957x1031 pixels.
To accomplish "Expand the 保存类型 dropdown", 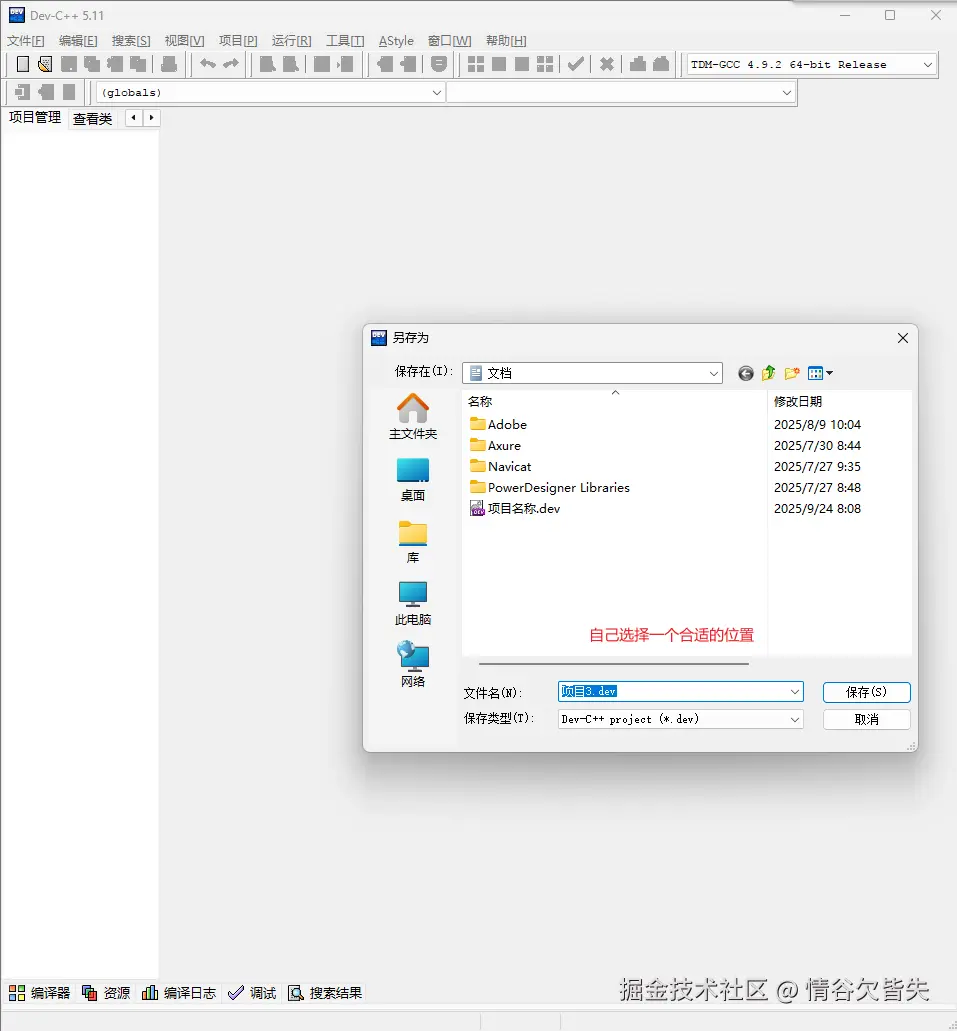I will coord(795,719).
